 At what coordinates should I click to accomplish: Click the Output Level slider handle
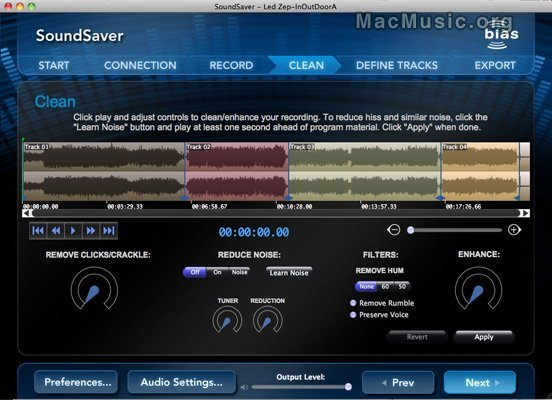(348, 387)
